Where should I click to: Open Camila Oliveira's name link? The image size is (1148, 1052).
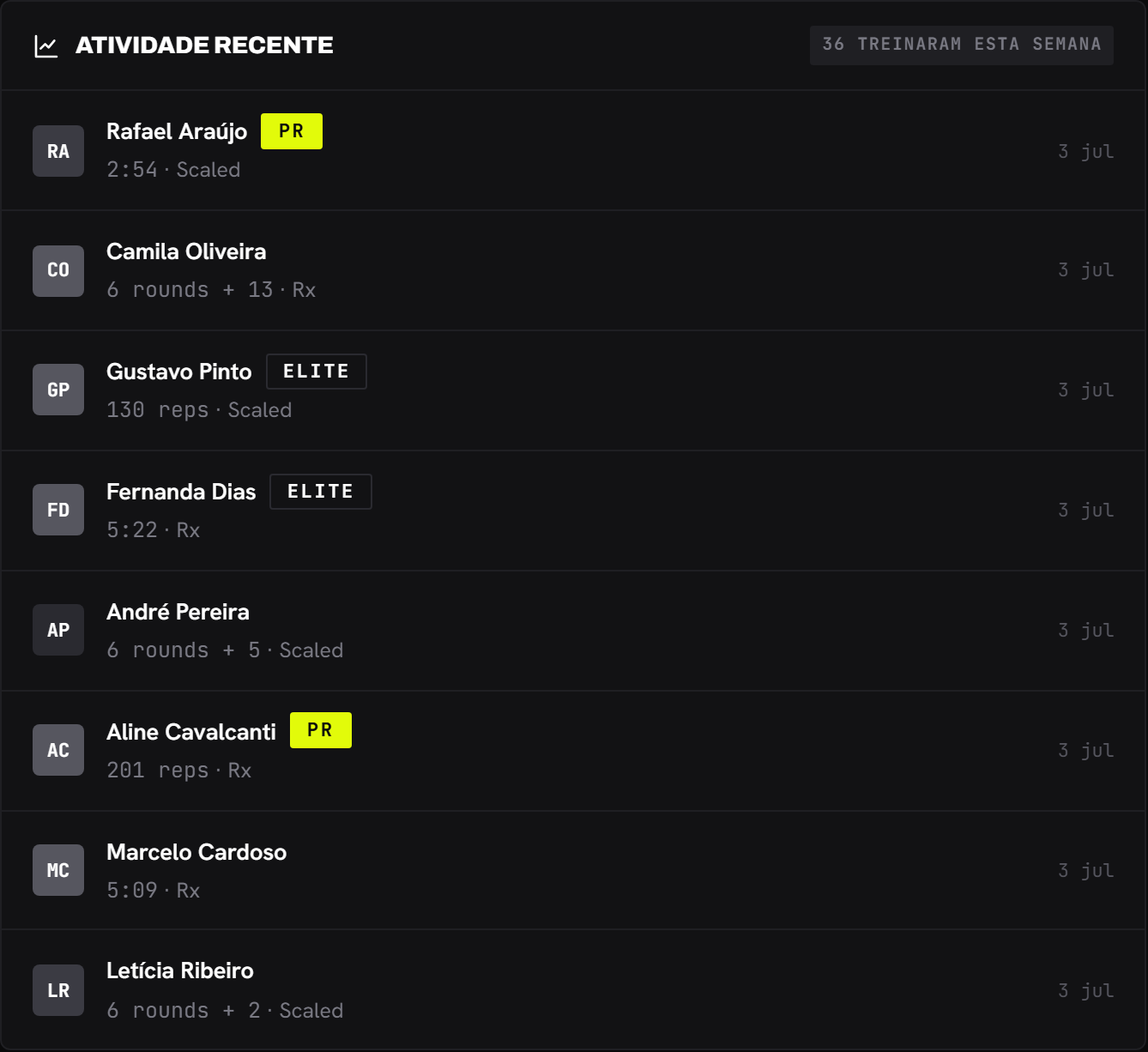[x=186, y=251]
